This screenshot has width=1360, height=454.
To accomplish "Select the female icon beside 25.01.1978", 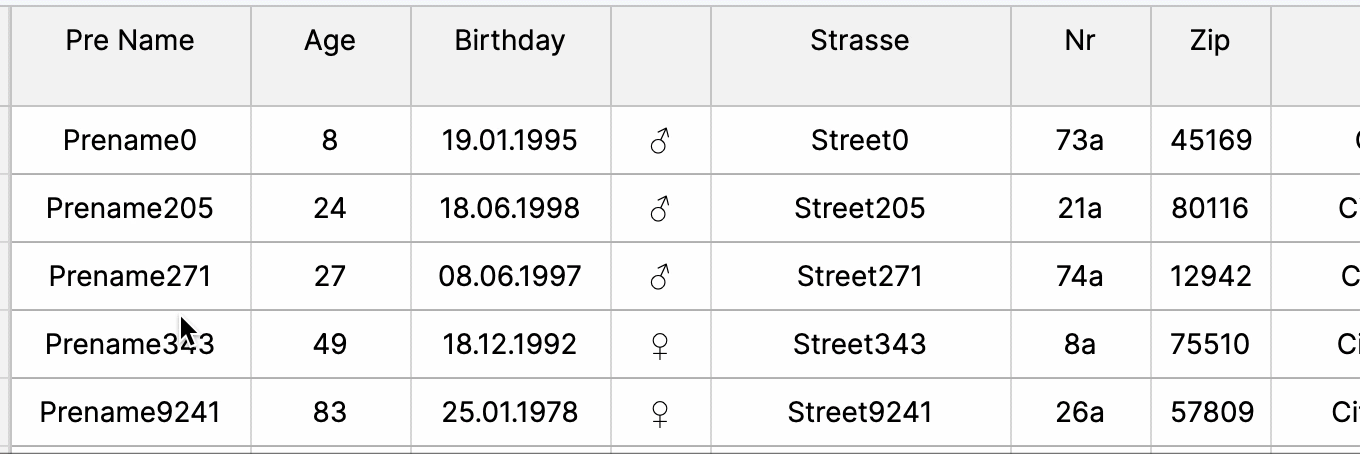I will tap(660, 413).
